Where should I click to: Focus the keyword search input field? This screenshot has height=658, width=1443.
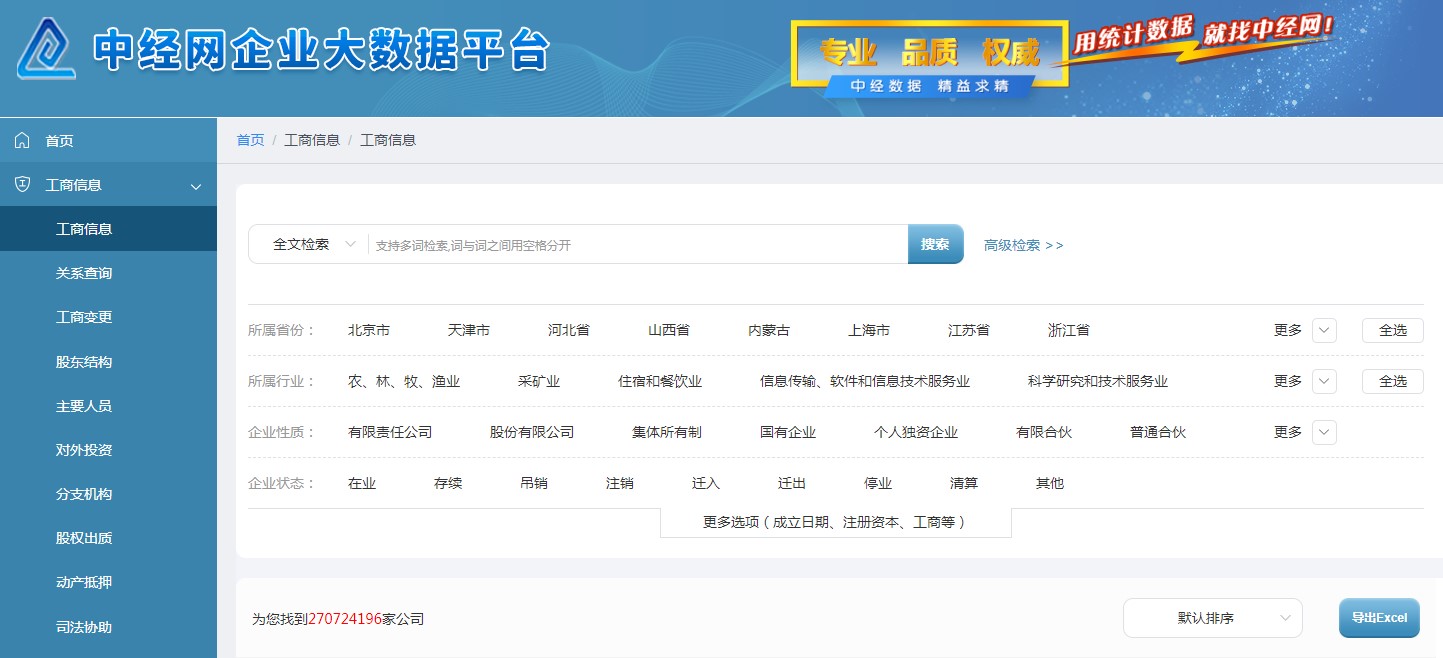638,244
